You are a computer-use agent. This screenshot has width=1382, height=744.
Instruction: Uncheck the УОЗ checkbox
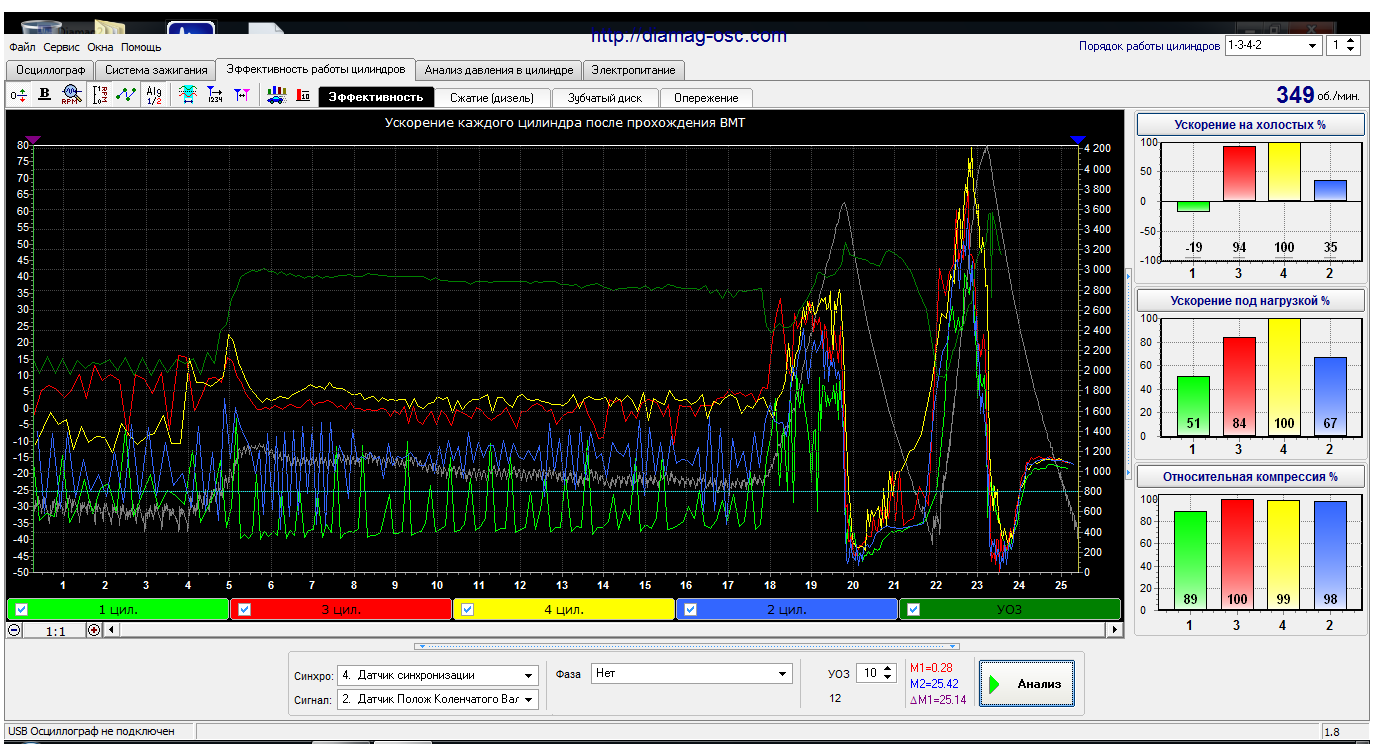[x=913, y=609]
